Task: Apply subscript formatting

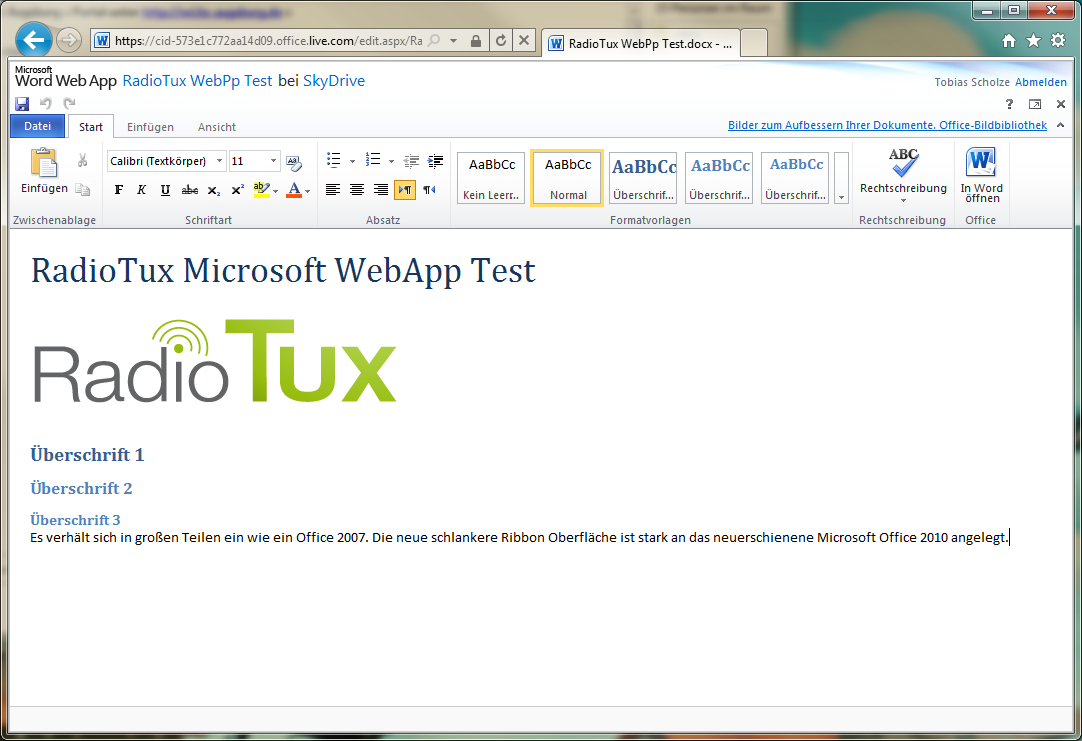Action: point(214,190)
